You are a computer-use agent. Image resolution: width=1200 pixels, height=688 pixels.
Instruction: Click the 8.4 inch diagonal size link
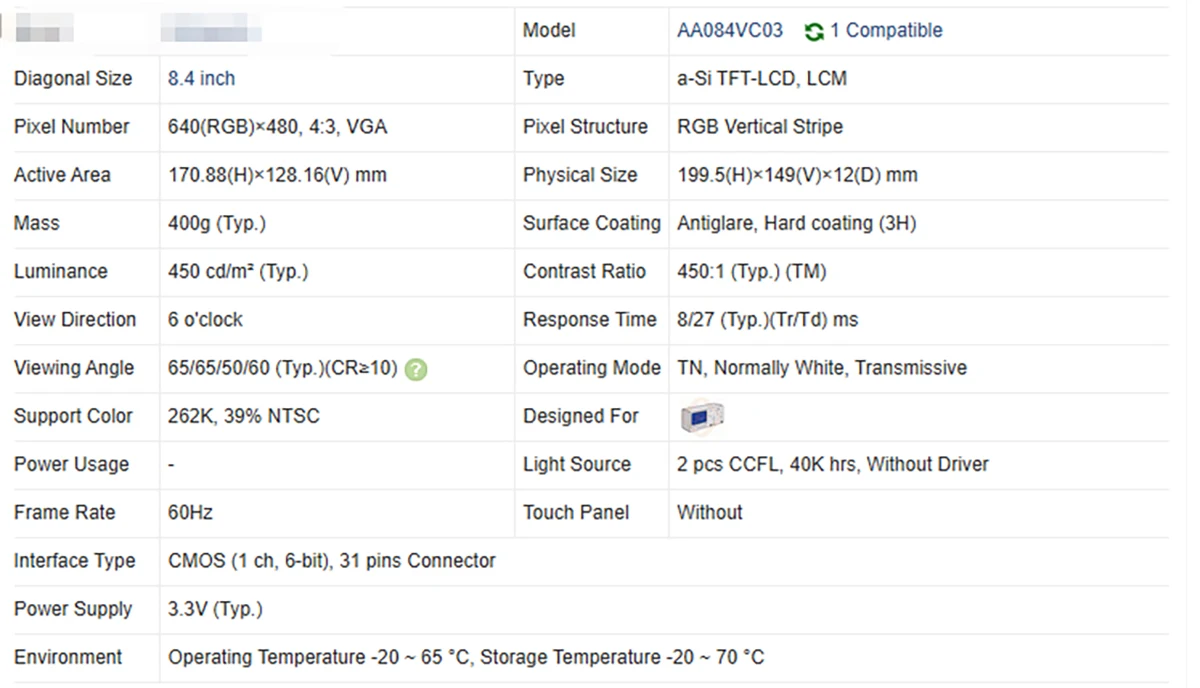(x=201, y=79)
